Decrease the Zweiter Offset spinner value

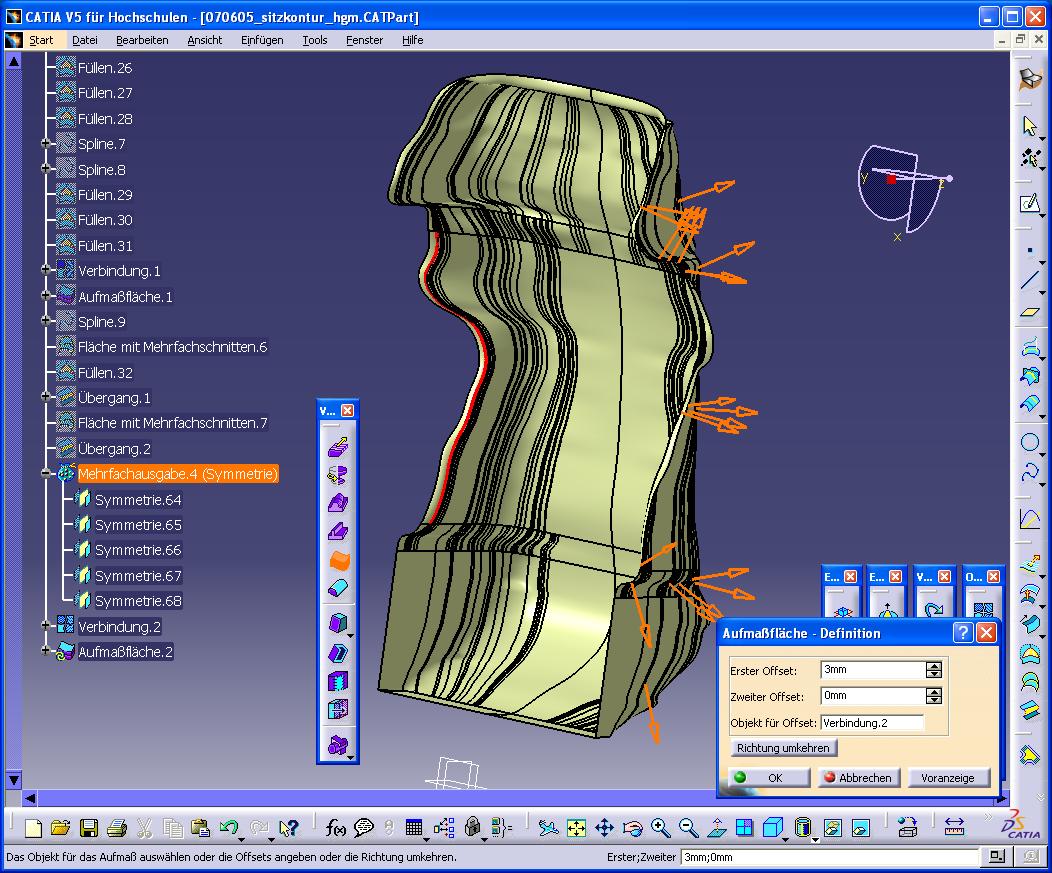tap(934, 701)
